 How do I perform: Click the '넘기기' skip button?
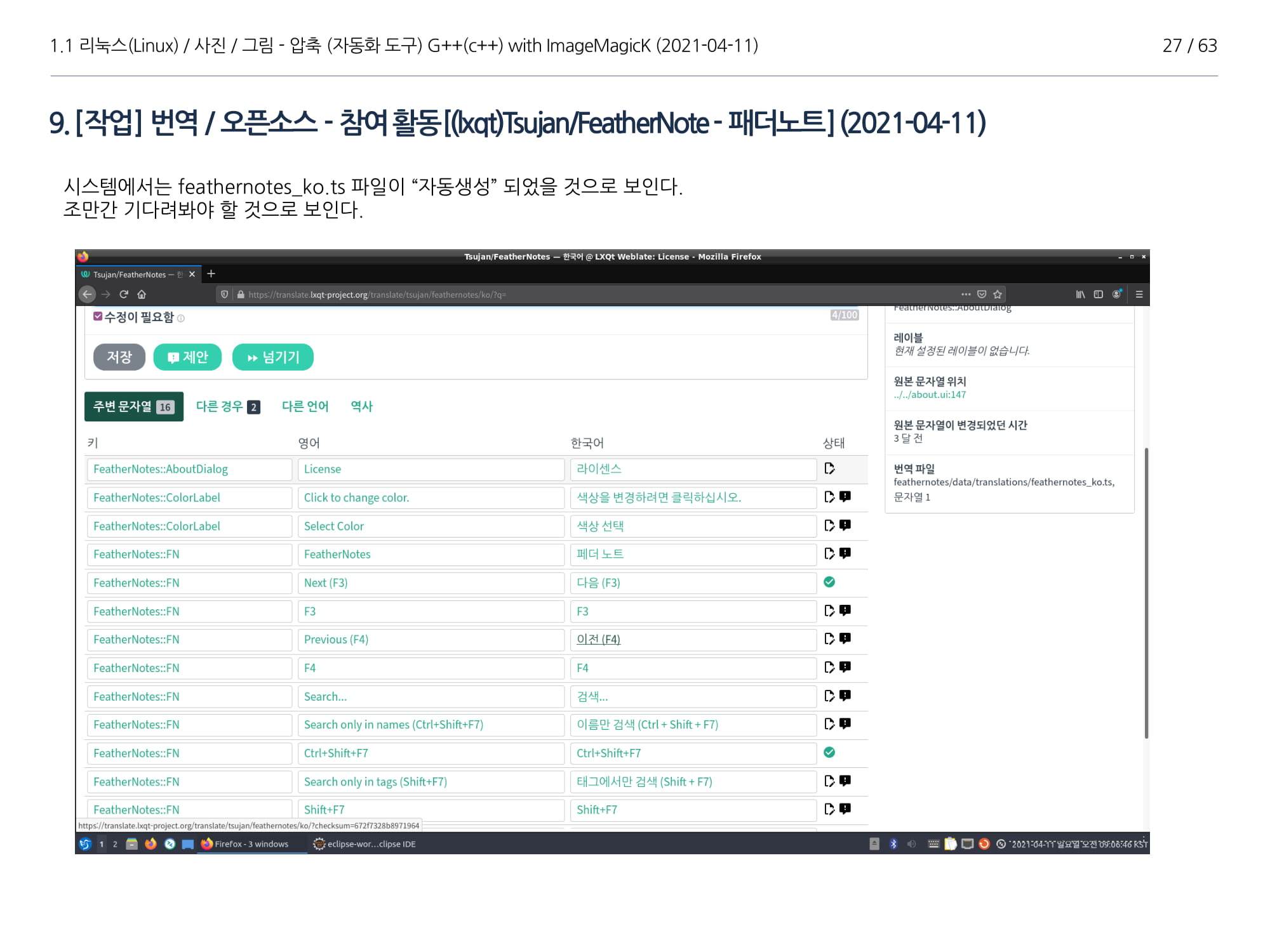pos(273,357)
